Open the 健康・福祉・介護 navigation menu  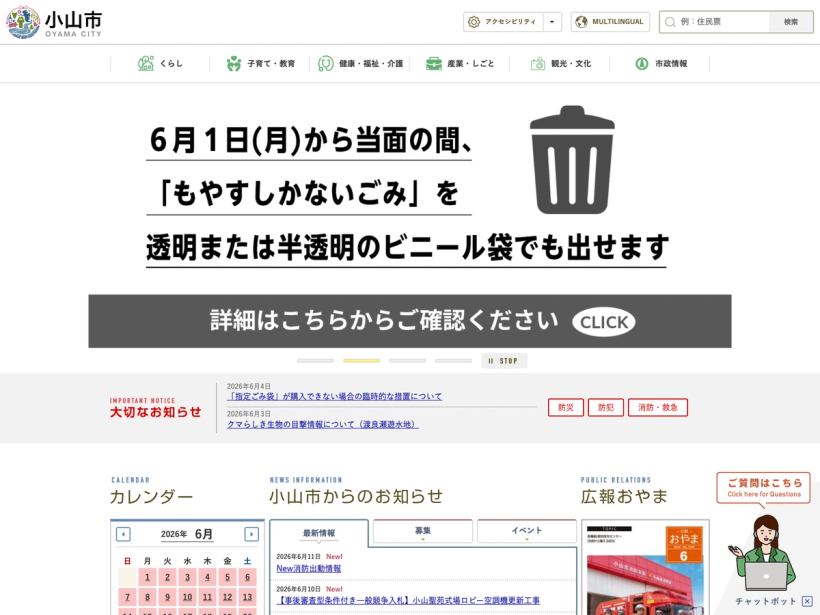[360, 64]
